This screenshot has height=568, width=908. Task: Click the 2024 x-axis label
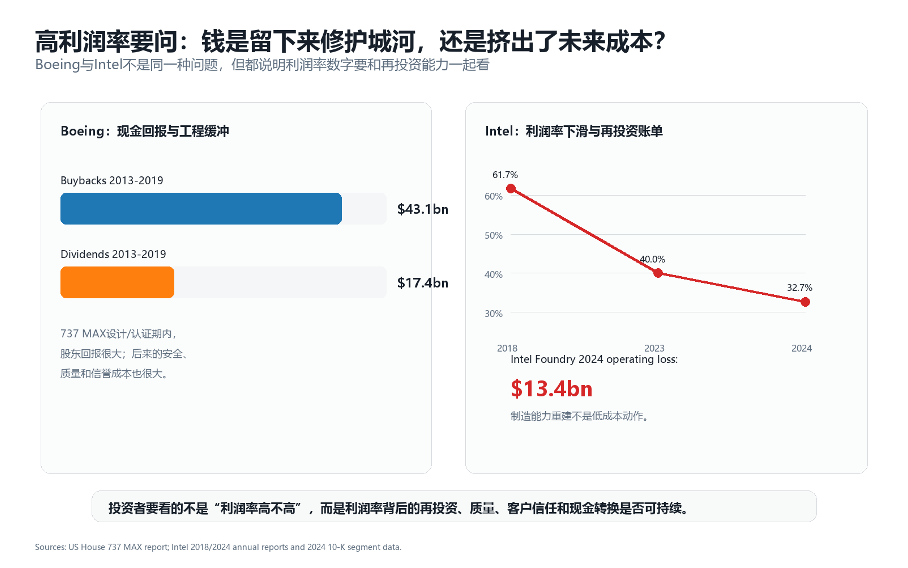point(802,348)
